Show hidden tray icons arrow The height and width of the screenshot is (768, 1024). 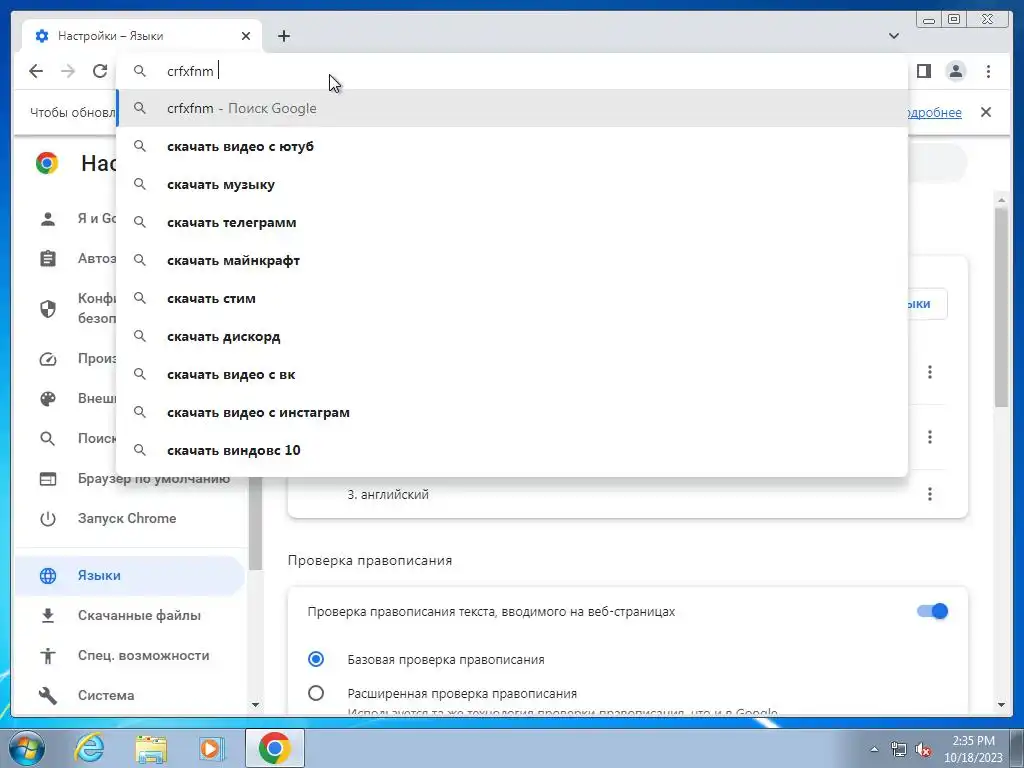(874, 749)
